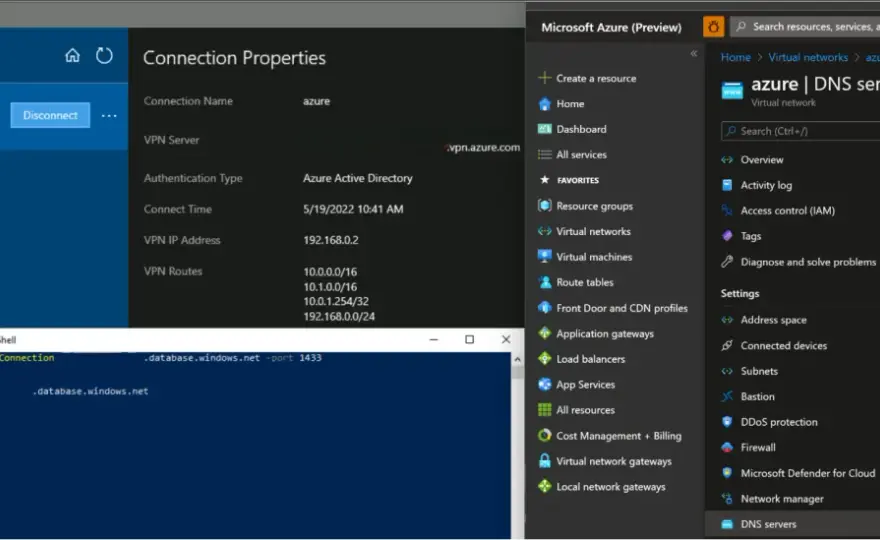Screen dimensions: 880x540
Task: Select the 10.0.1.254/32 VPN route
Action: tap(336, 301)
